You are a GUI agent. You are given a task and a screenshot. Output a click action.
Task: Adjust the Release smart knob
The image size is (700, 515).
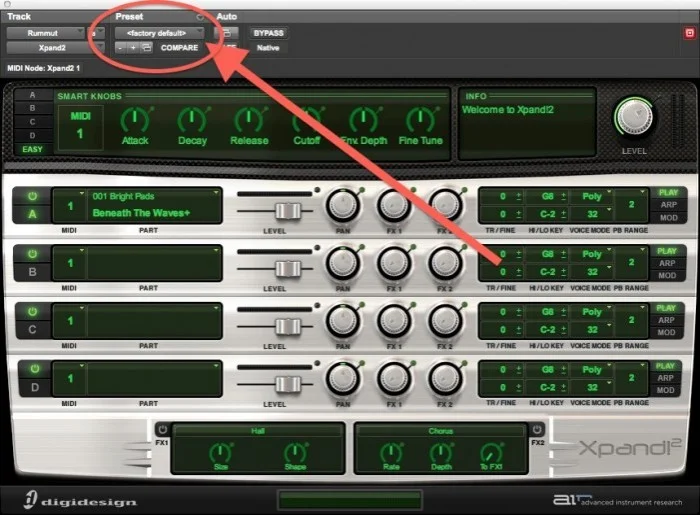point(249,120)
